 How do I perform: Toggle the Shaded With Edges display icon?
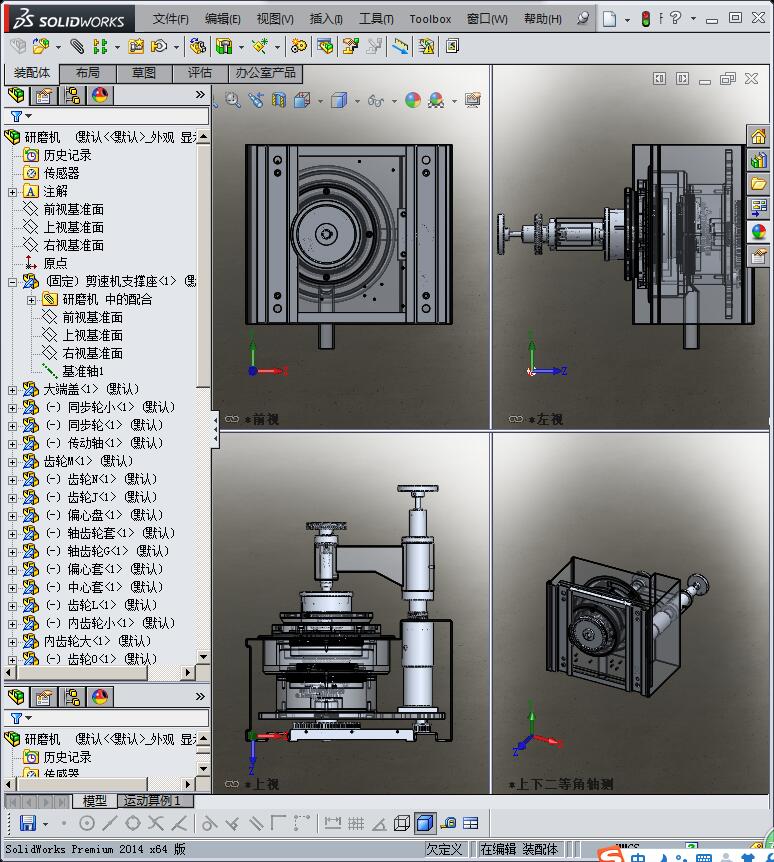425,823
